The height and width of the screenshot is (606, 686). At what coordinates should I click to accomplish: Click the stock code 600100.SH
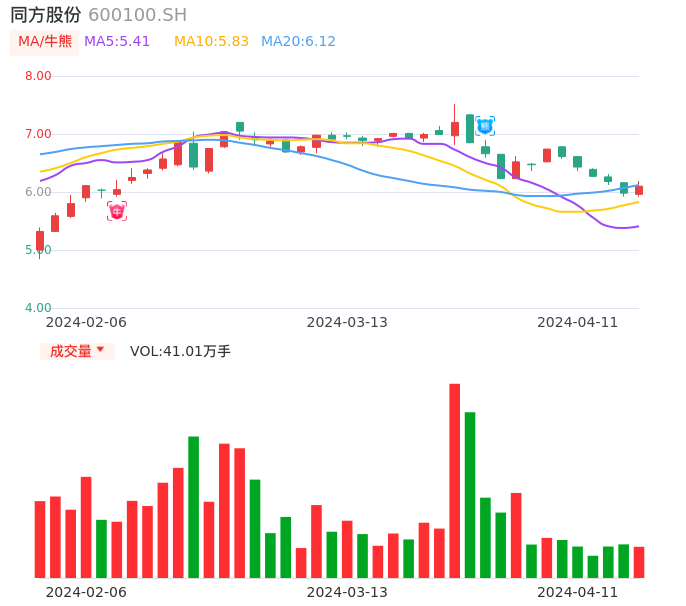(x=137, y=15)
